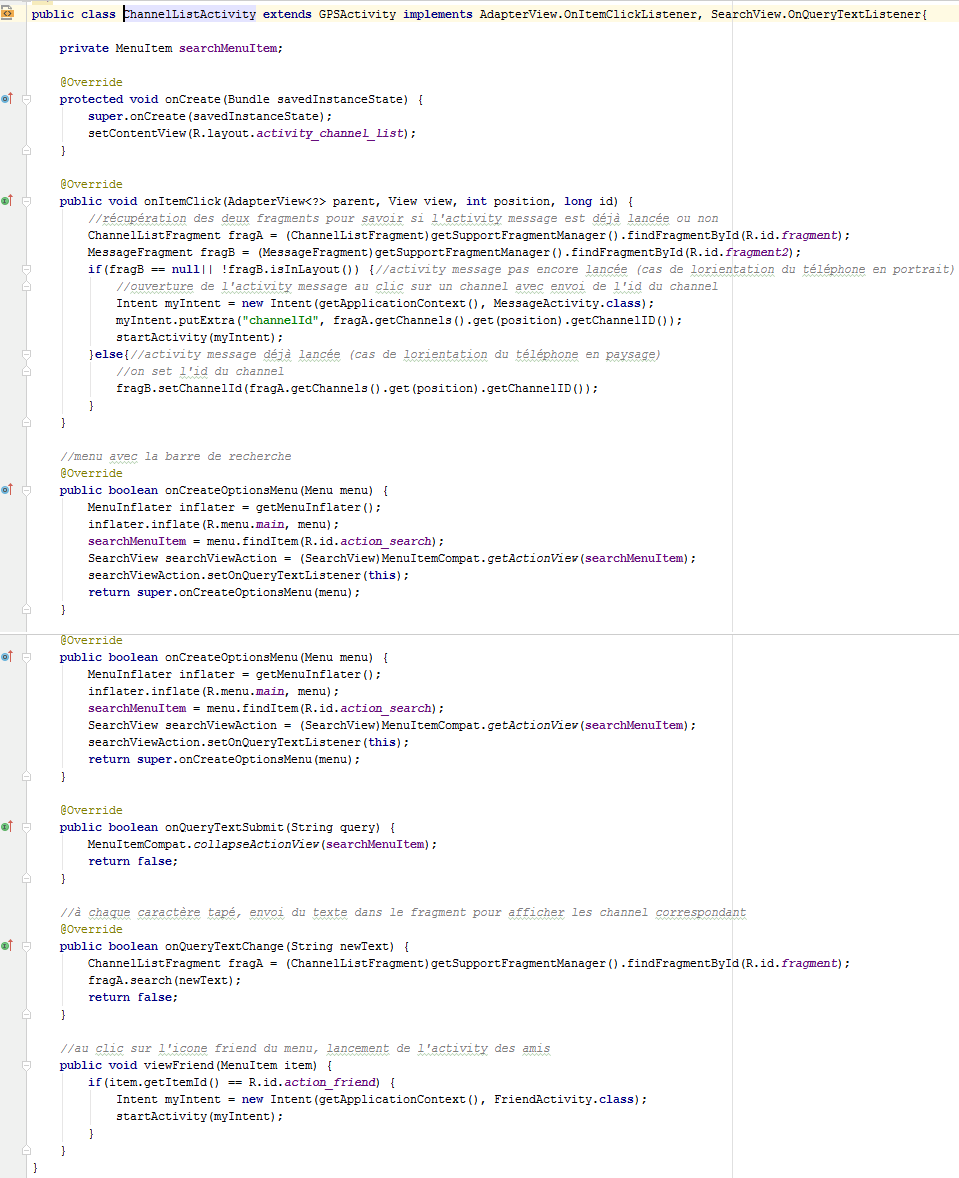
Task: Collapse the viewFriend method fold region
Action: pos(26,1065)
